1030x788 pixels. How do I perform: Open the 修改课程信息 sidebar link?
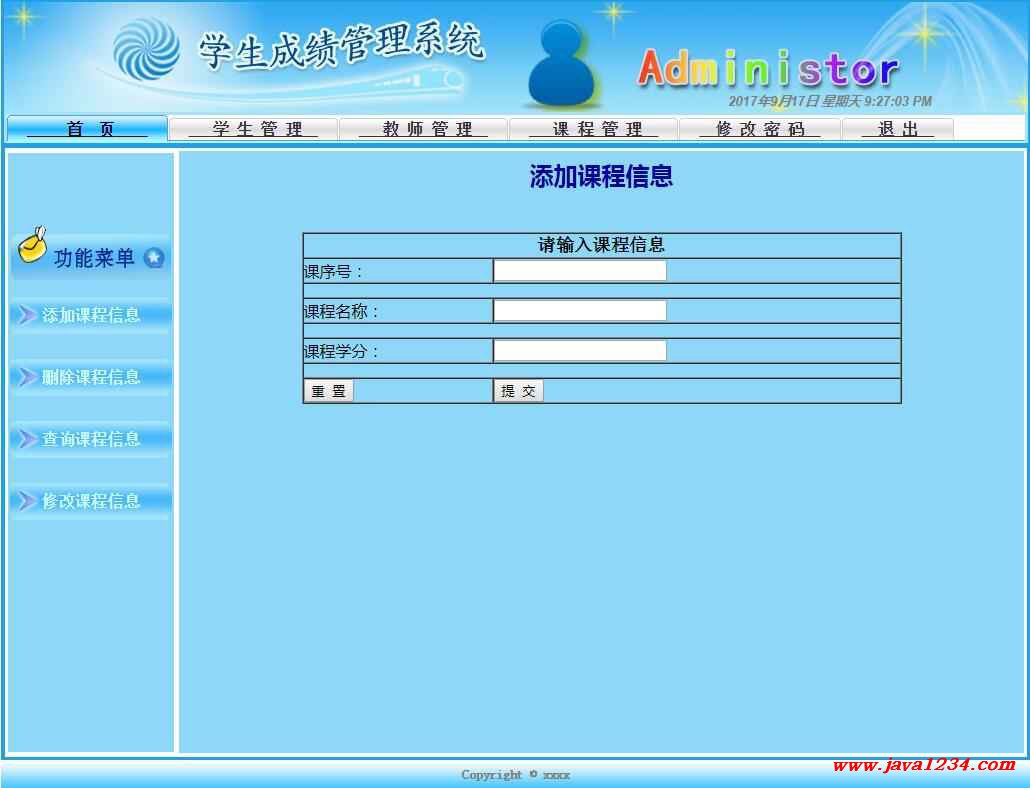(90, 501)
